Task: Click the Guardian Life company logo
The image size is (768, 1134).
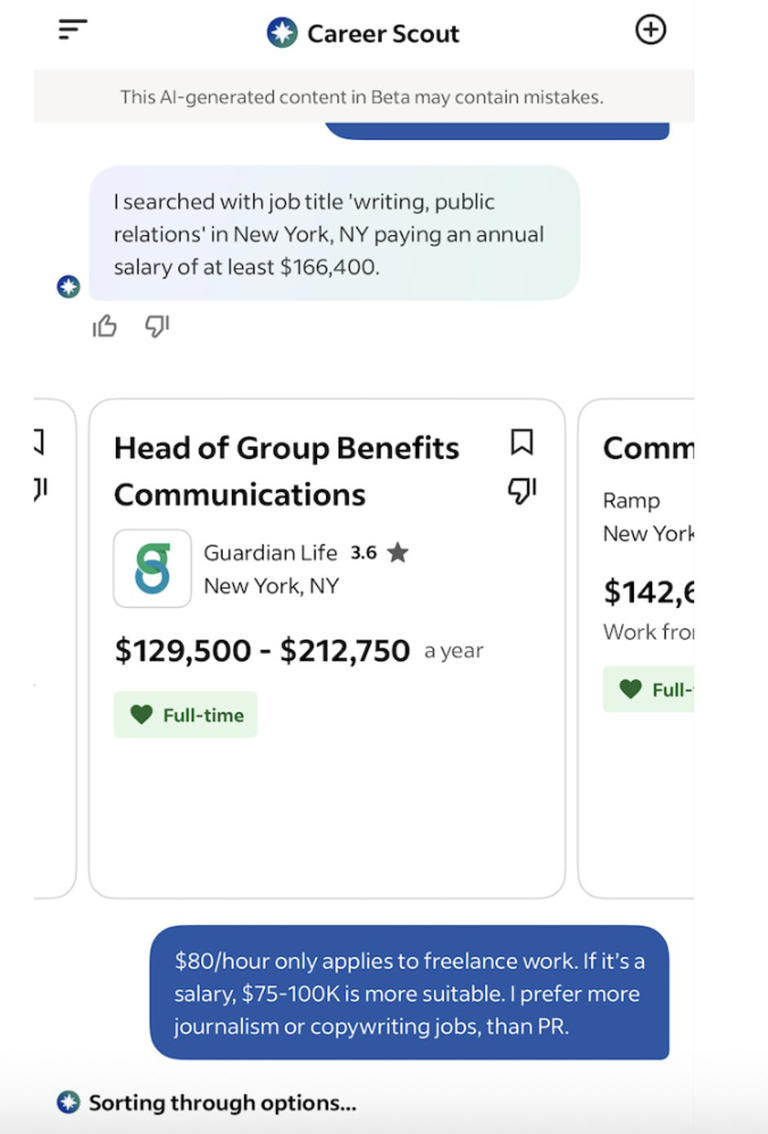Action: pos(152,568)
